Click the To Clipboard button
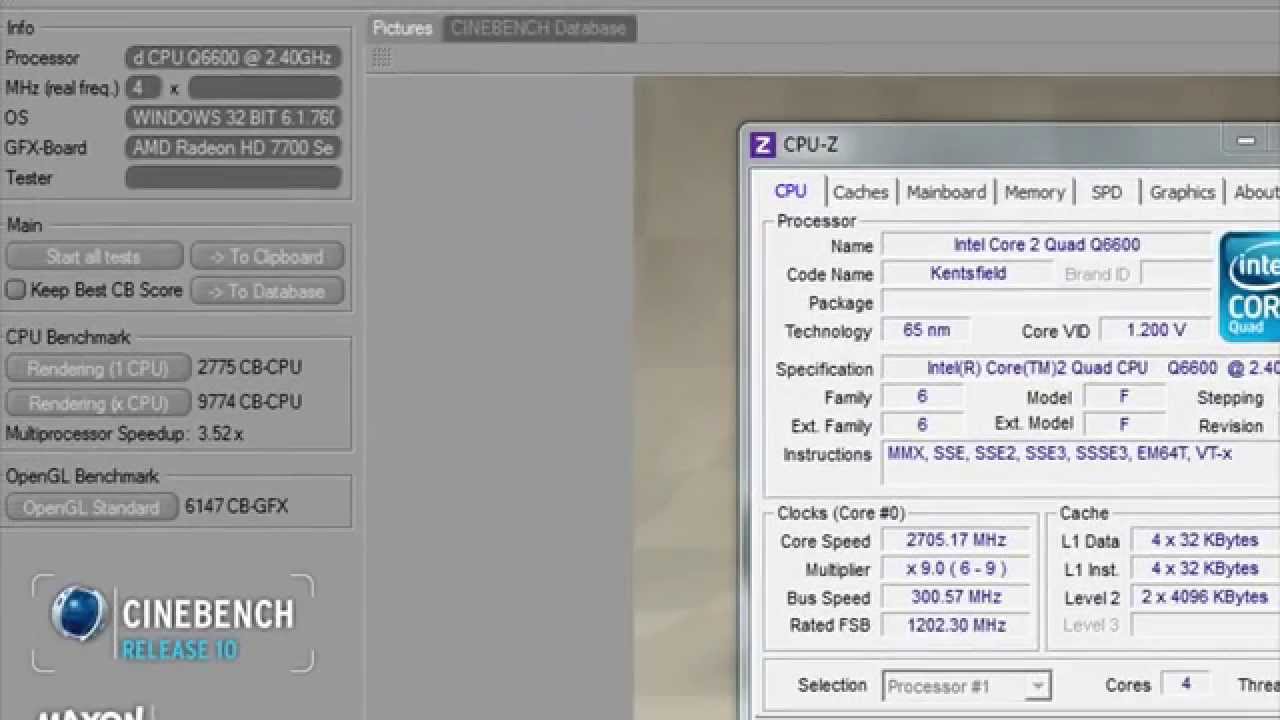The width and height of the screenshot is (1280, 720). (267, 257)
